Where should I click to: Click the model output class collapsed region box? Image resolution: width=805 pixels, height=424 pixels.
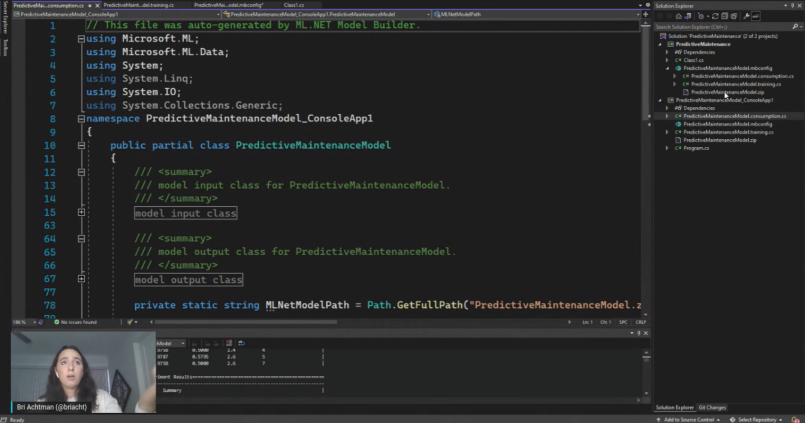(188, 279)
